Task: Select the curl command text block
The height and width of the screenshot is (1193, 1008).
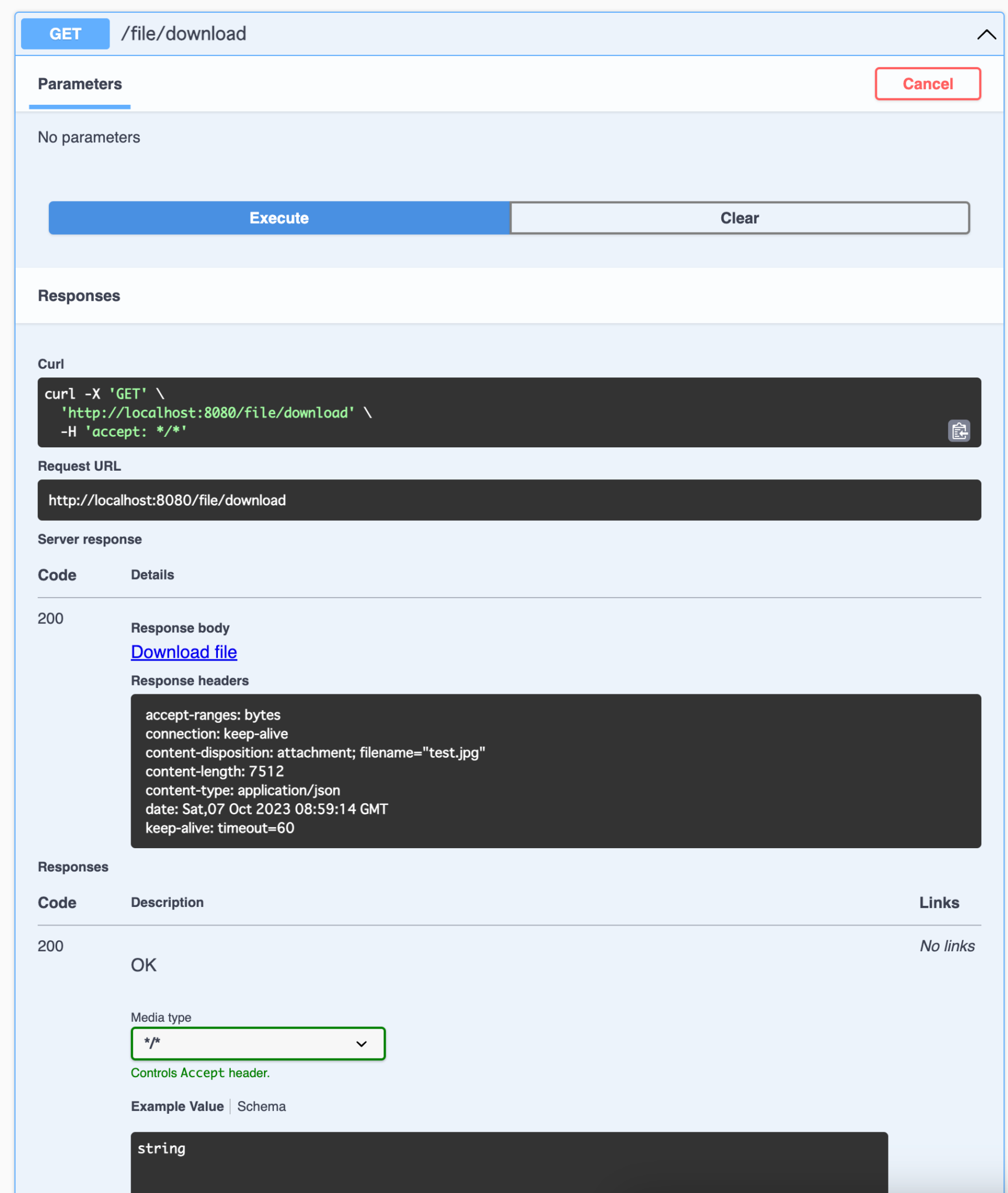Action: (408, 412)
